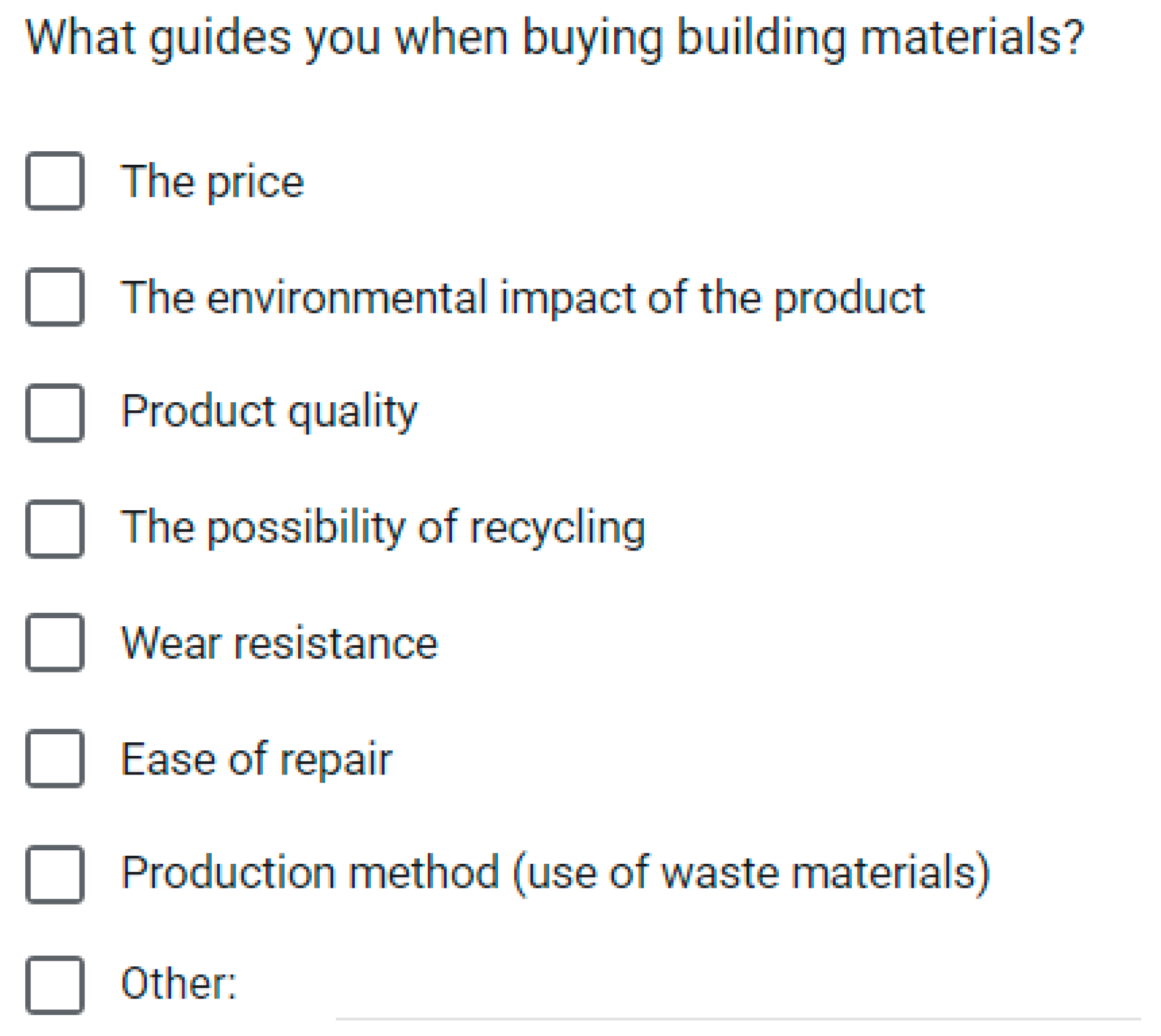Check the box for The price
This screenshot has height=1036, width=1161.
click(55, 181)
